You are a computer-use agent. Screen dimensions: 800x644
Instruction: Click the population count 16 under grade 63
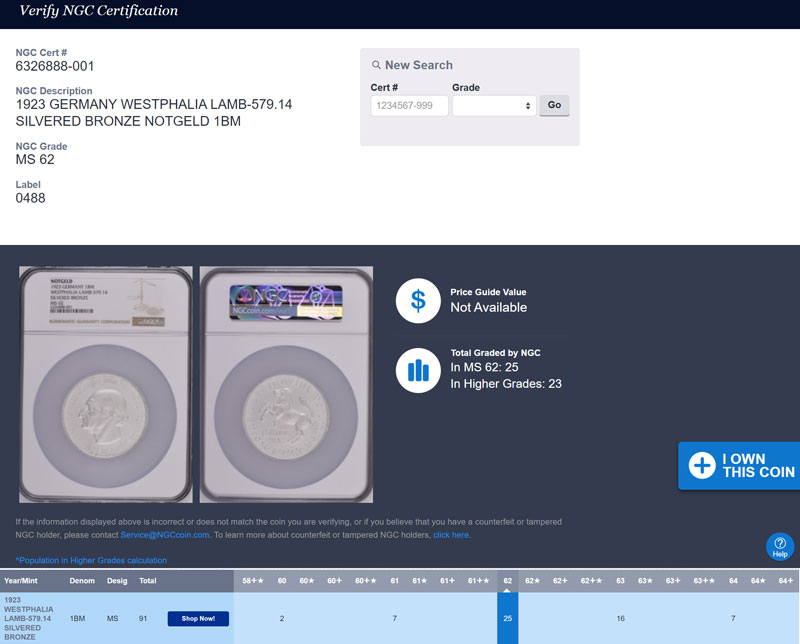[x=620, y=619]
